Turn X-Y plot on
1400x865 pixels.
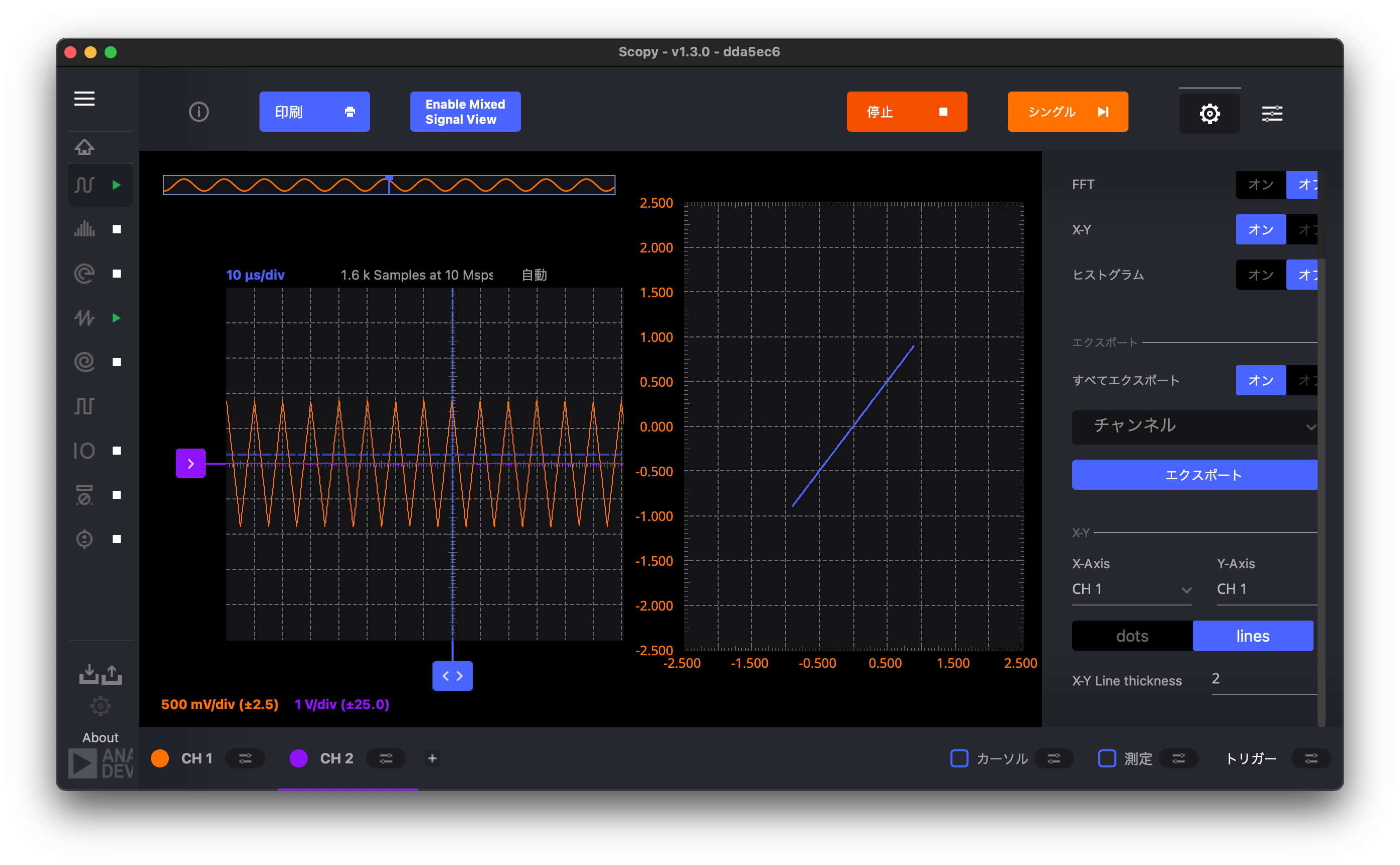pos(1261,229)
